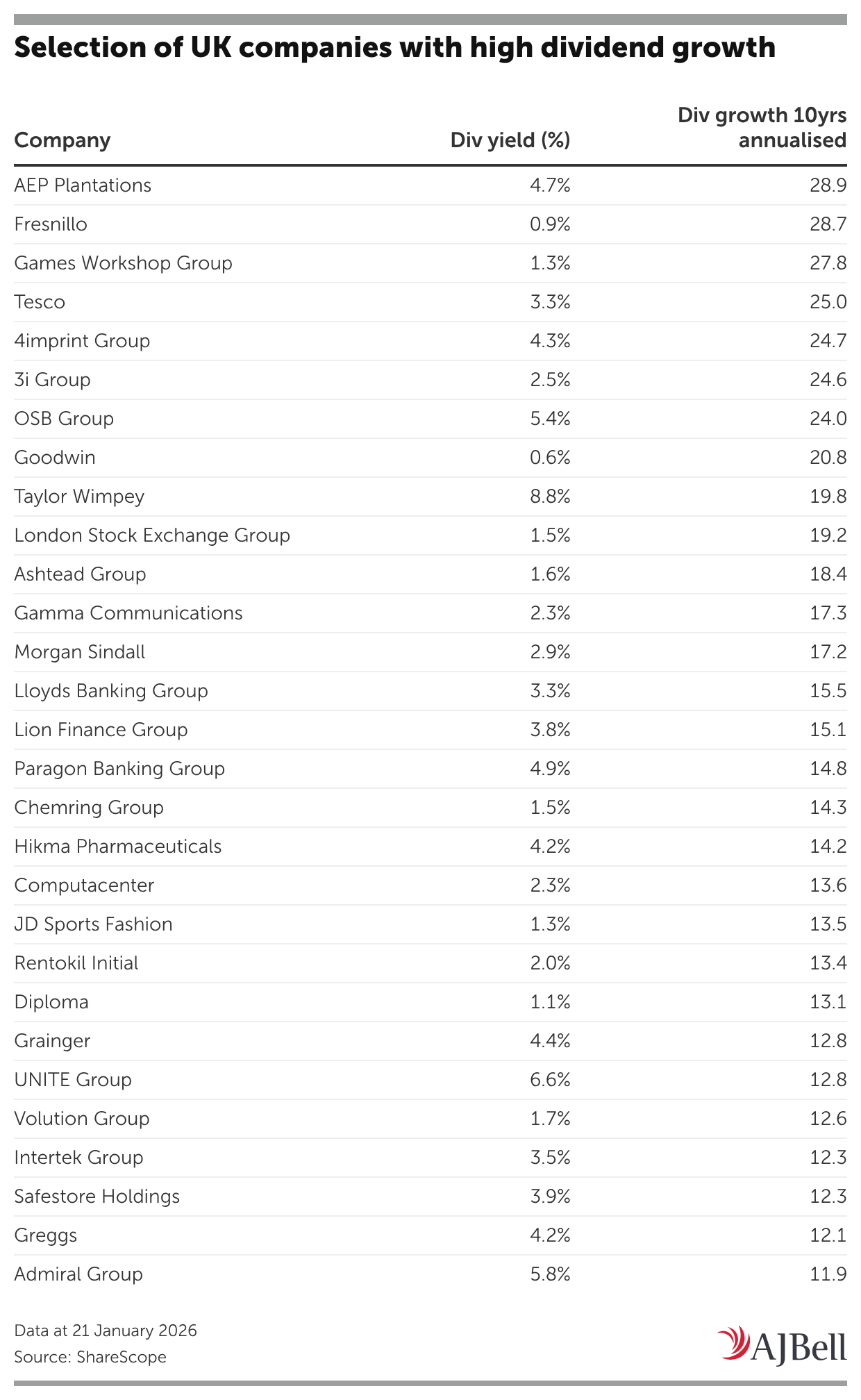Click the Div growth 10yrs annualised header

click(762, 128)
